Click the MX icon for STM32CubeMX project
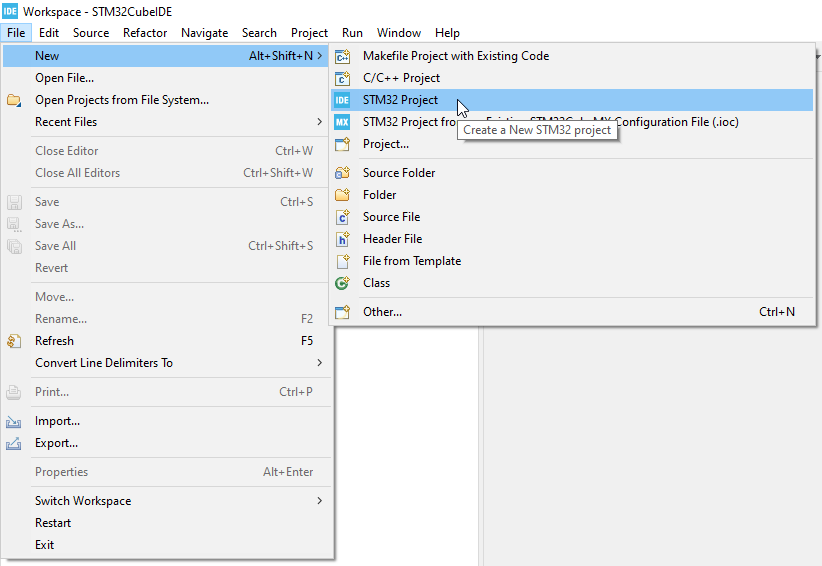 (342, 122)
